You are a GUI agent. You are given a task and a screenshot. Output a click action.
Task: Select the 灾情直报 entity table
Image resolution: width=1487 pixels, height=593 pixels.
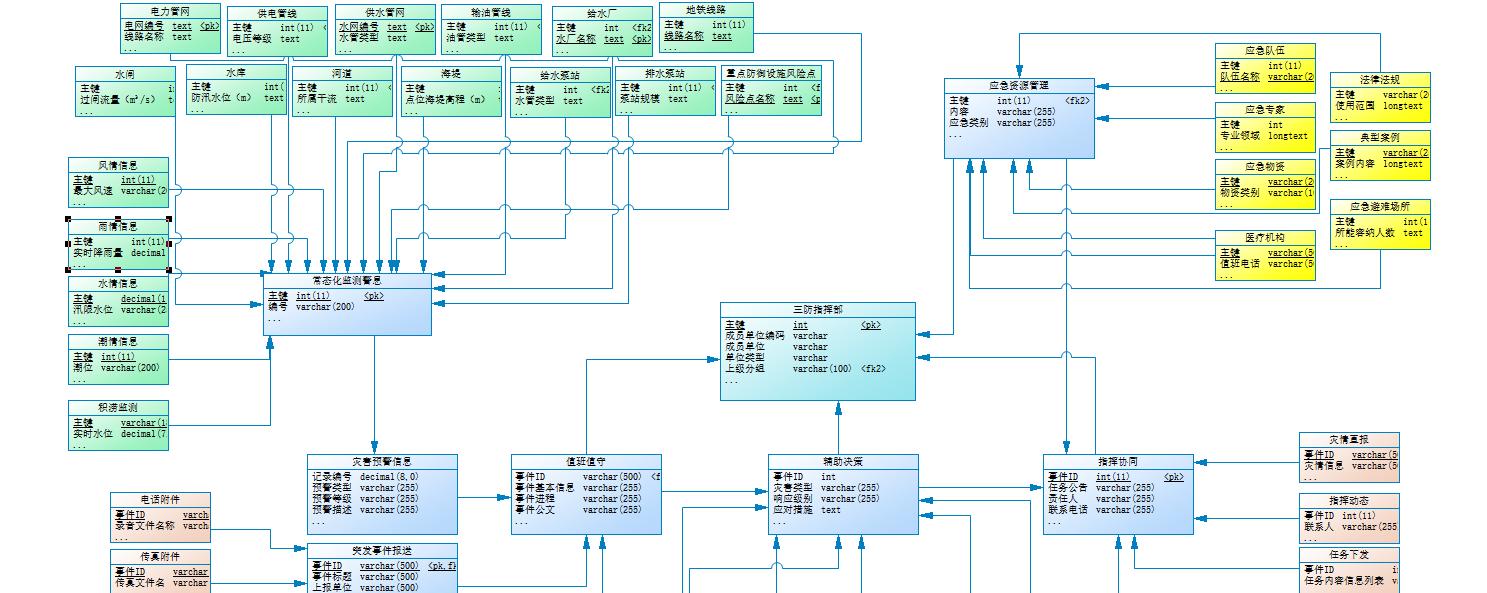1349,457
